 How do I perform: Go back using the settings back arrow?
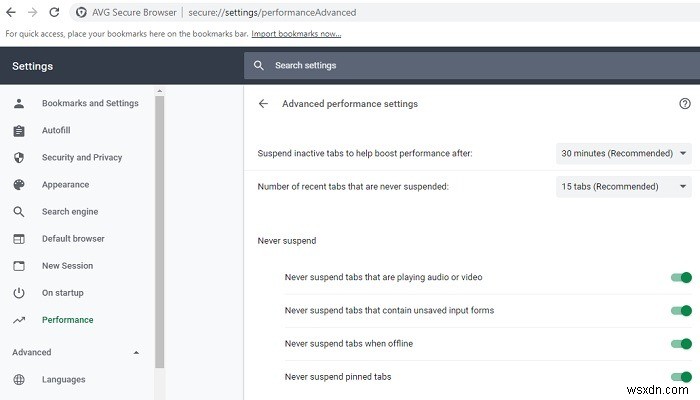point(263,103)
